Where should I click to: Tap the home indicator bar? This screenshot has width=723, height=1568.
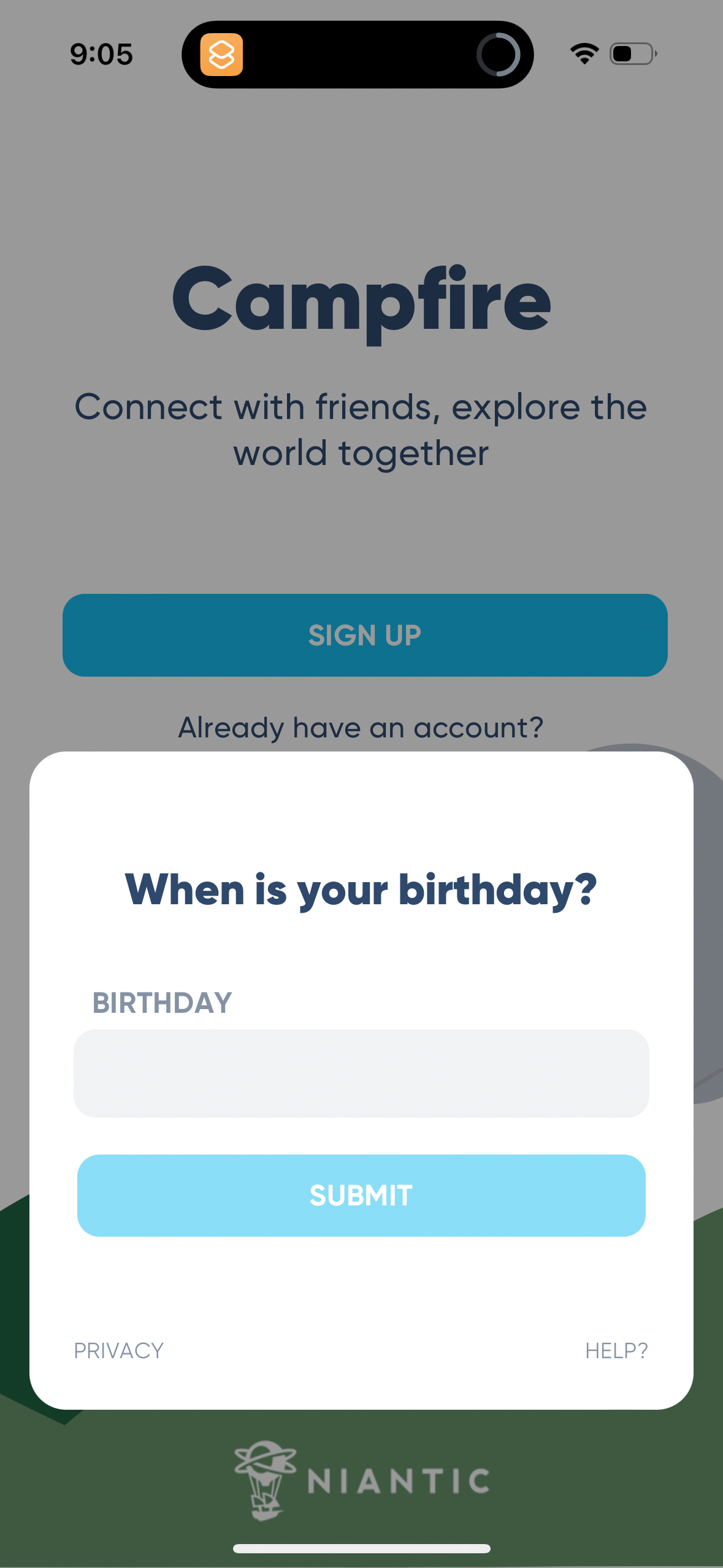pyautogui.click(x=361, y=1548)
